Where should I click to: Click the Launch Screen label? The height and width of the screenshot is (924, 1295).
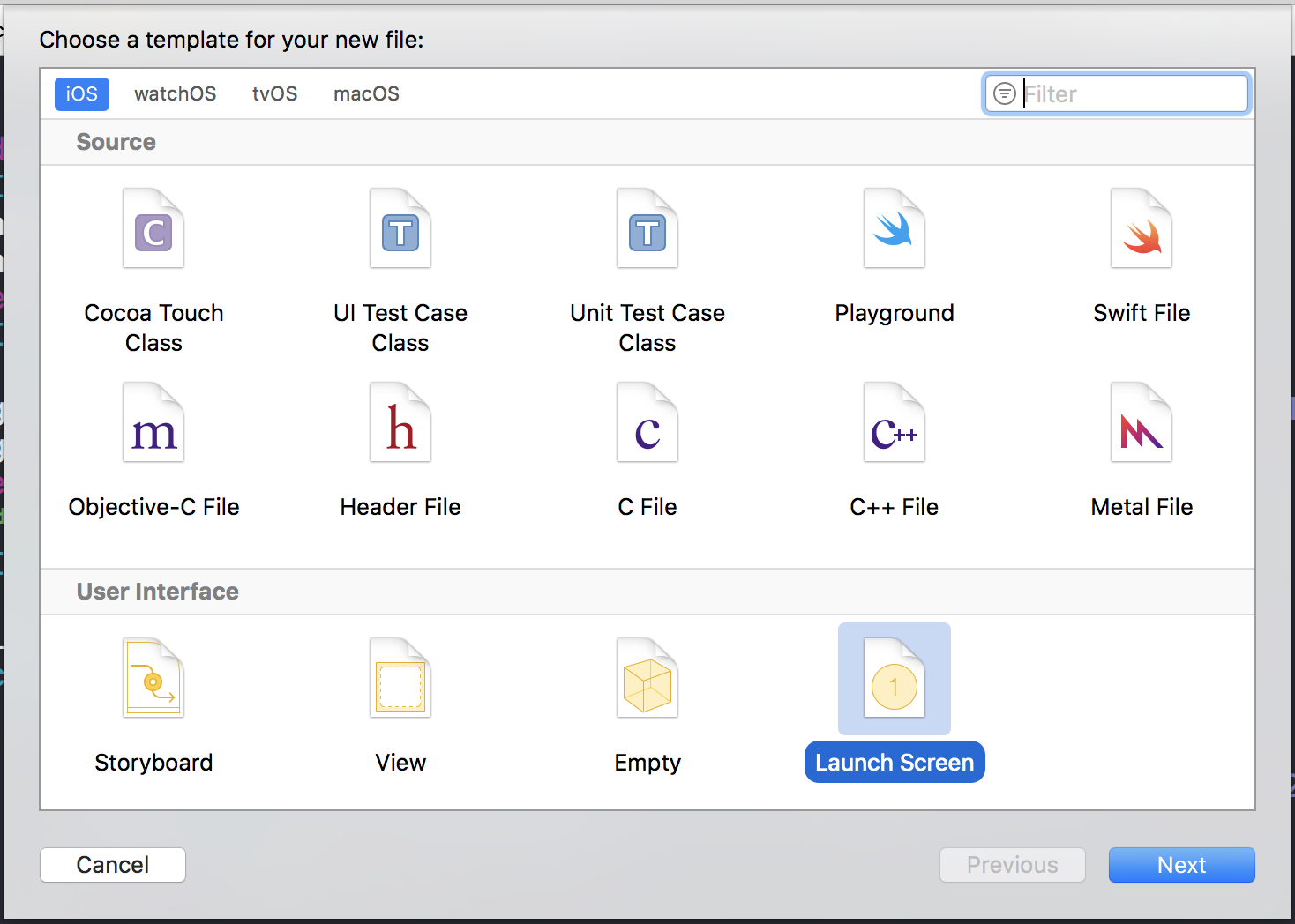coord(895,762)
